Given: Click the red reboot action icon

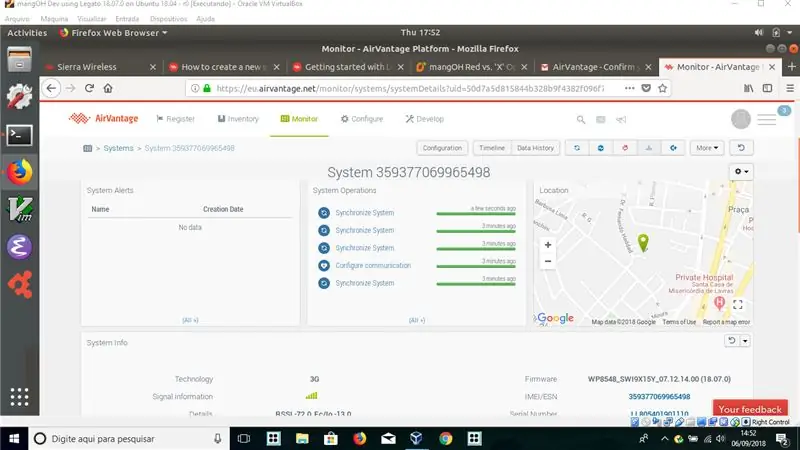Looking at the screenshot, I should pyautogui.click(x=624, y=148).
